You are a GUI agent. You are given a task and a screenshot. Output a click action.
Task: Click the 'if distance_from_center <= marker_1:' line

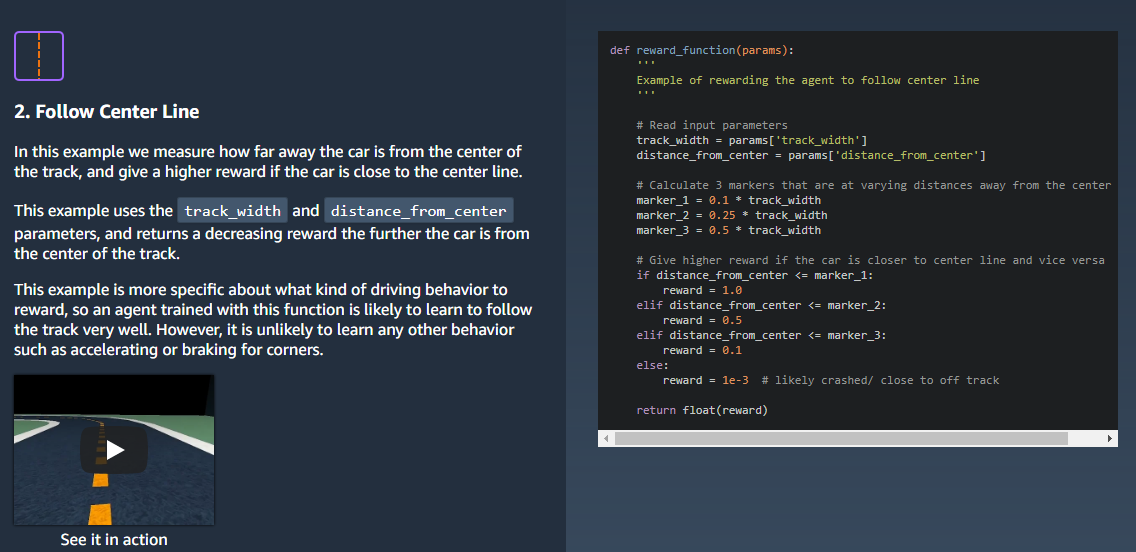[755, 275]
